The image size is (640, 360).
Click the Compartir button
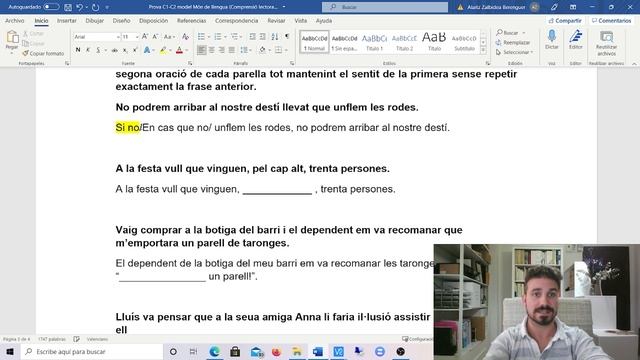coord(565,20)
